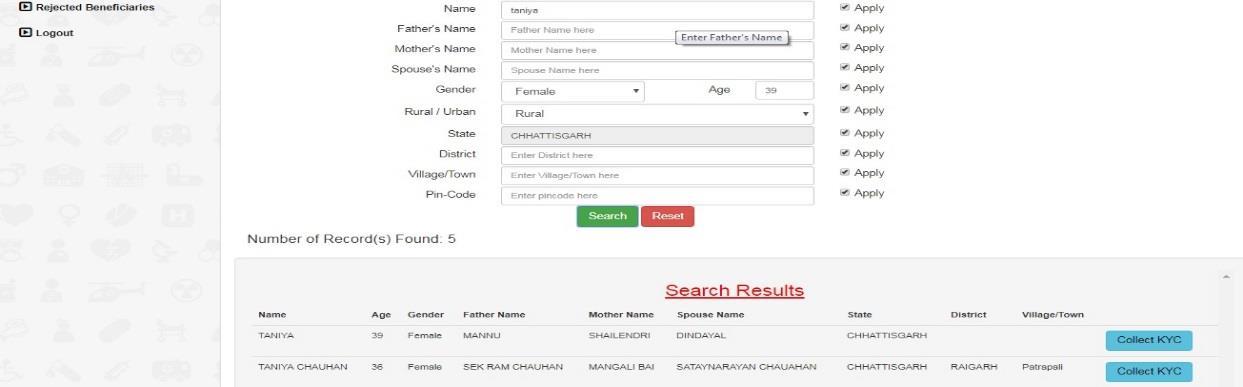
Task: Focus the Father's Name input field
Action: tap(657, 30)
